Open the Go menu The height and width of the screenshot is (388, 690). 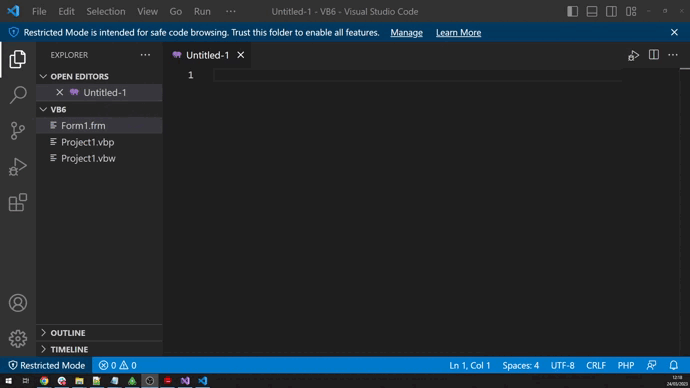(176, 11)
